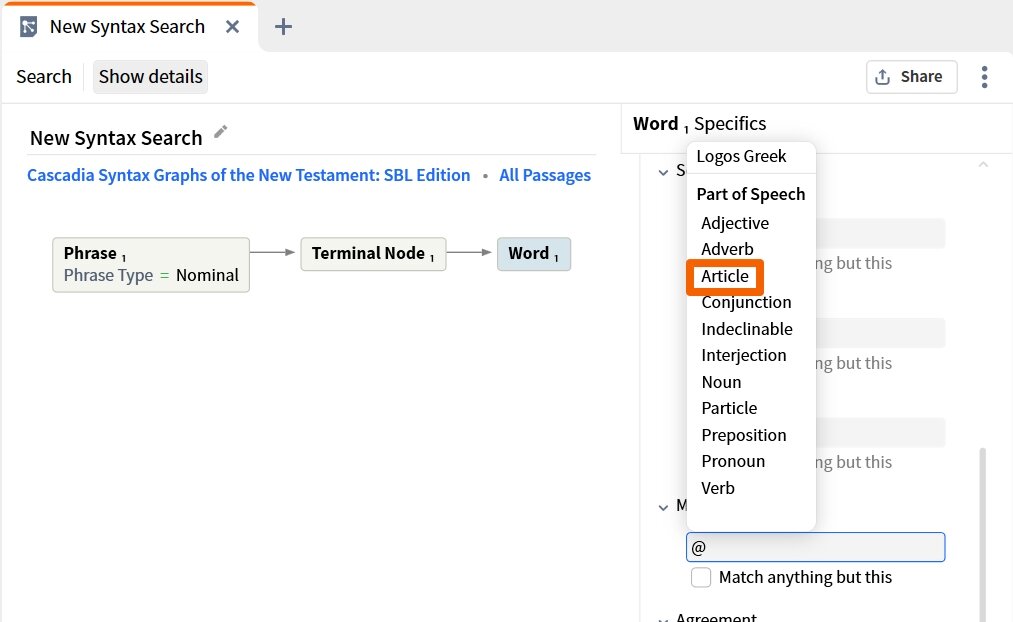Image resolution: width=1013 pixels, height=622 pixels.
Task: Click the Word 1 Specifics heading
Action: tap(700, 124)
